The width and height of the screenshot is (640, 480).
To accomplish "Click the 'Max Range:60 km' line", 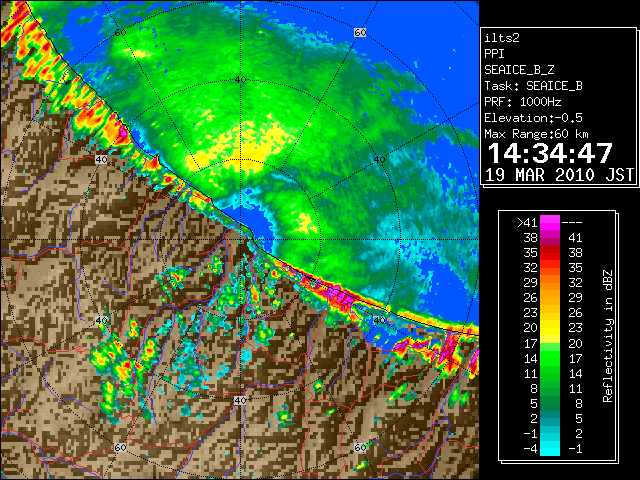I will tap(537, 134).
